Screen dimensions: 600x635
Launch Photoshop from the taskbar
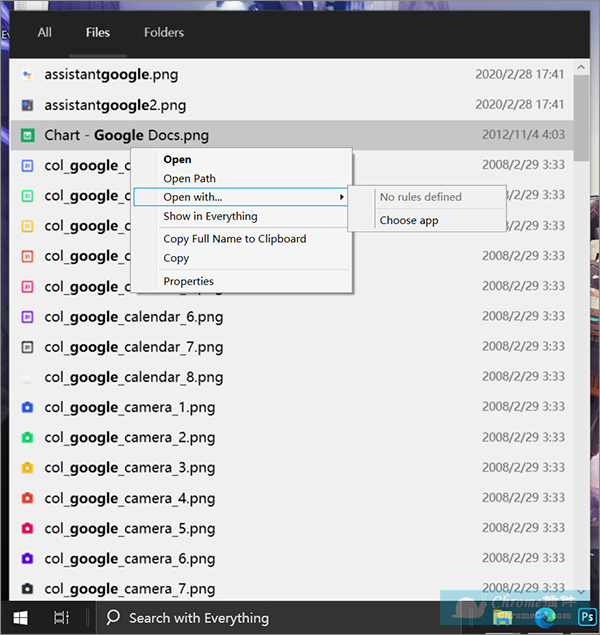click(x=586, y=617)
